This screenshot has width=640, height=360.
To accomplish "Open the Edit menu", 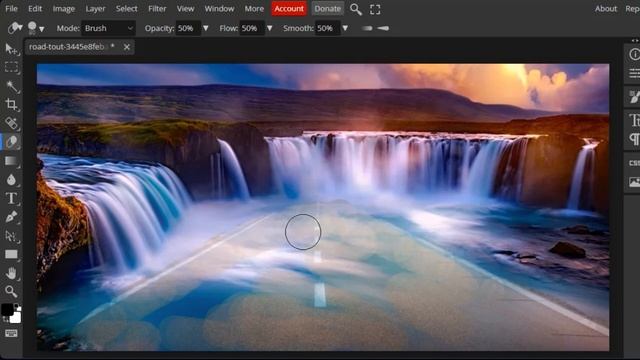I will point(35,9).
